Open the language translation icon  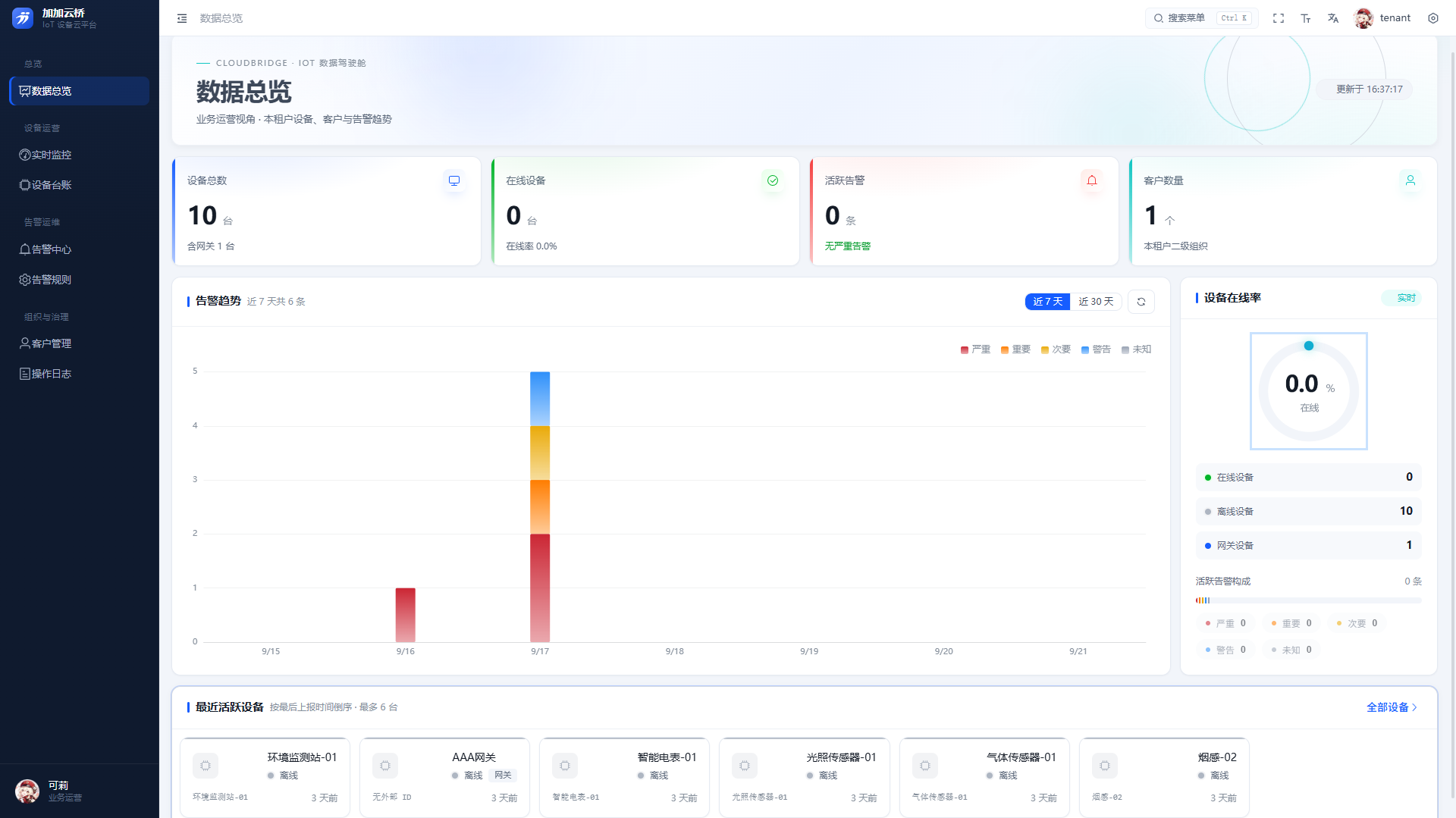click(x=1333, y=18)
